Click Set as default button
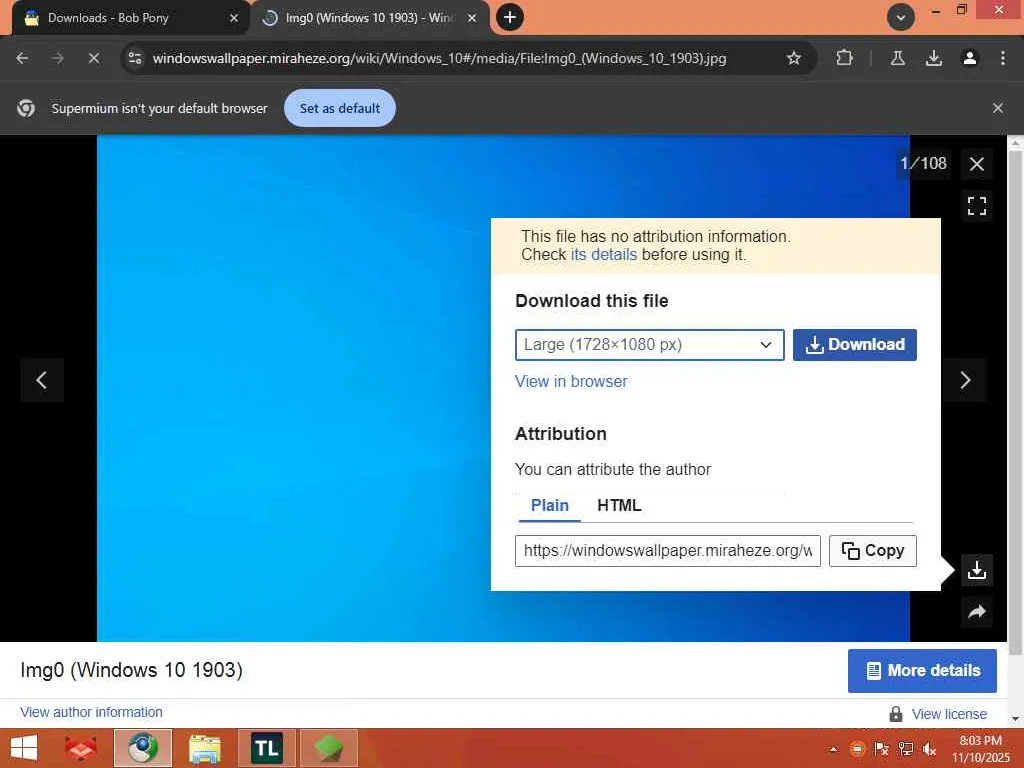Viewport: 1024px width, 768px height. (340, 108)
